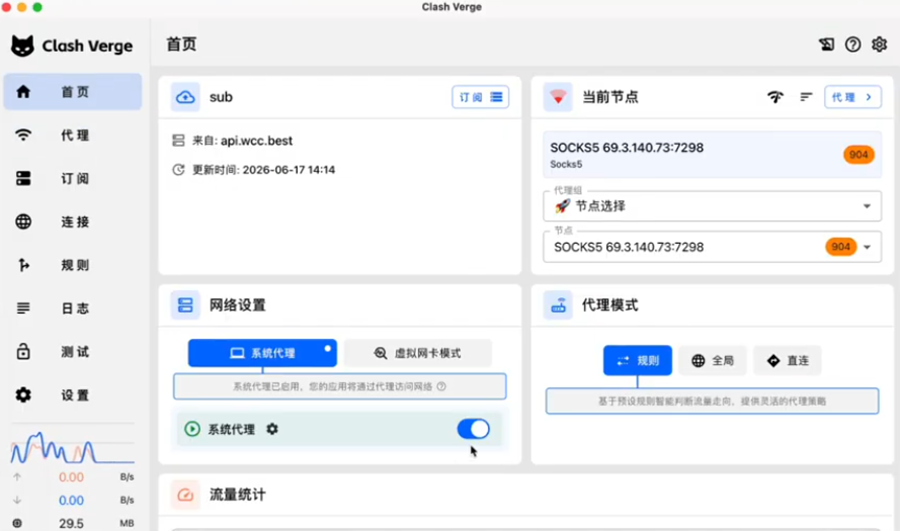Viewport: 900px width, 531px height.
Task: Click the upload speed 0.00 value
Action: click(x=71, y=477)
